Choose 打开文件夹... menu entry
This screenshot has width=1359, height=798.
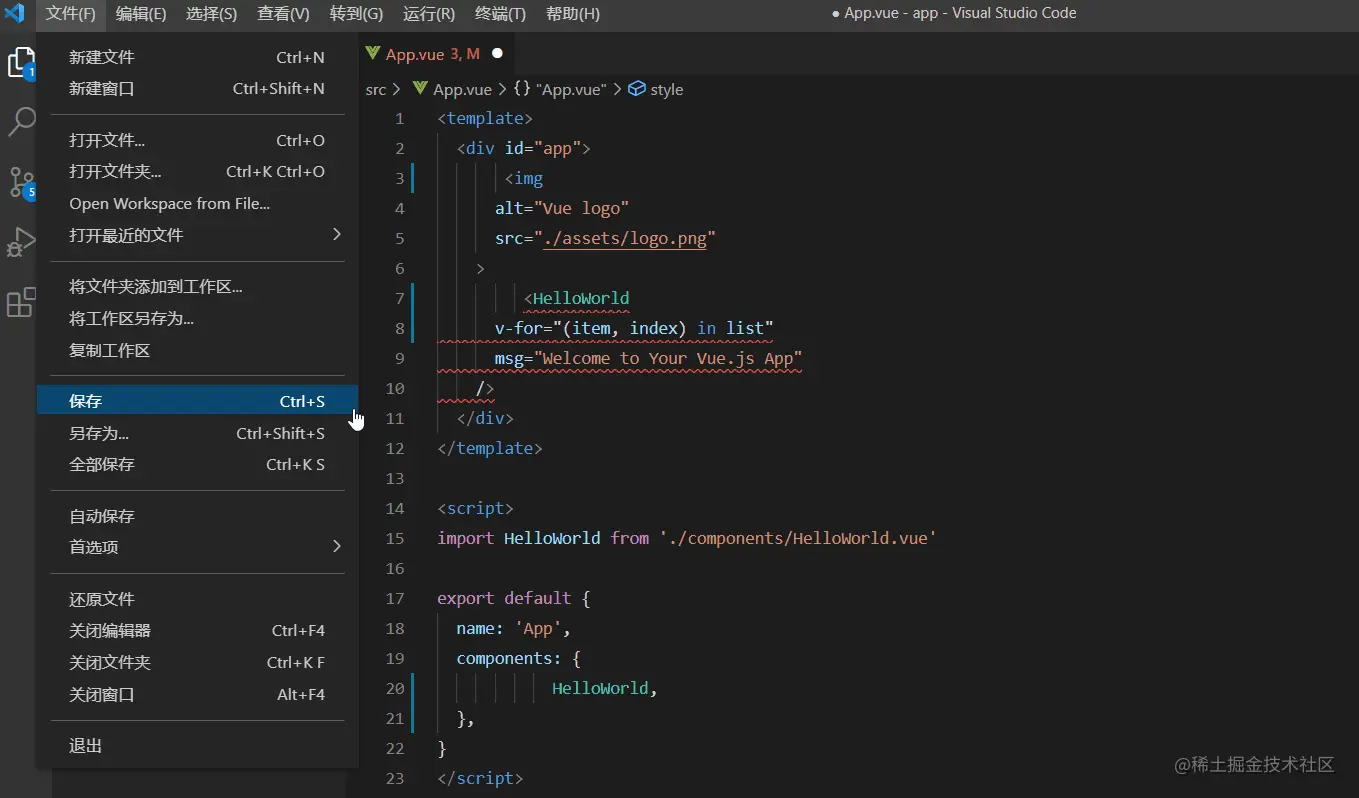[x=197, y=172]
